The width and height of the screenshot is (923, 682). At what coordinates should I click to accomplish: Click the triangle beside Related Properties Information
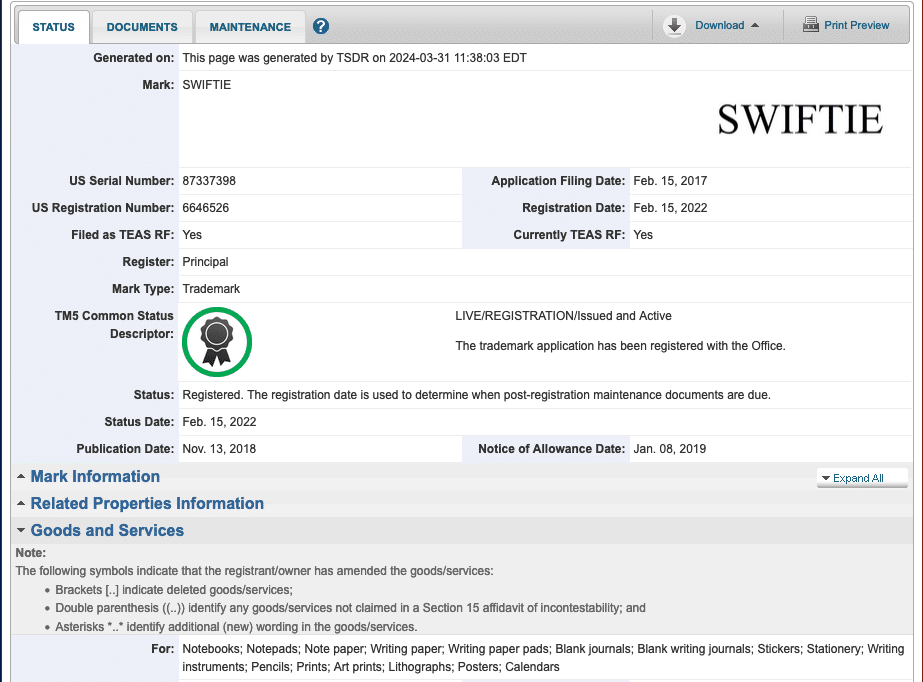pyautogui.click(x=21, y=503)
